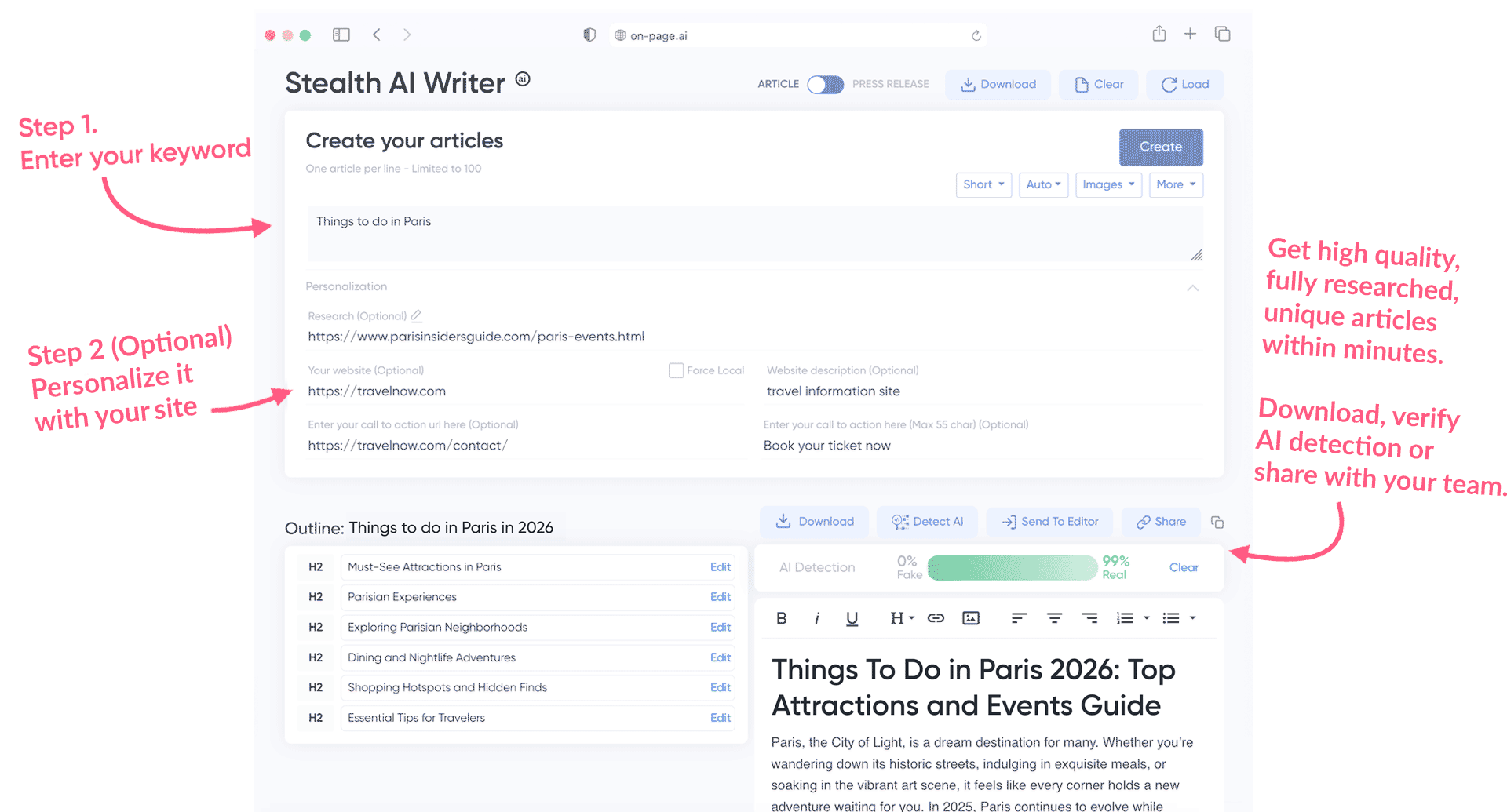Click the pencil icon beside Research (Optional)
Viewport: 1507px width, 812px height.
click(x=416, y=315)
